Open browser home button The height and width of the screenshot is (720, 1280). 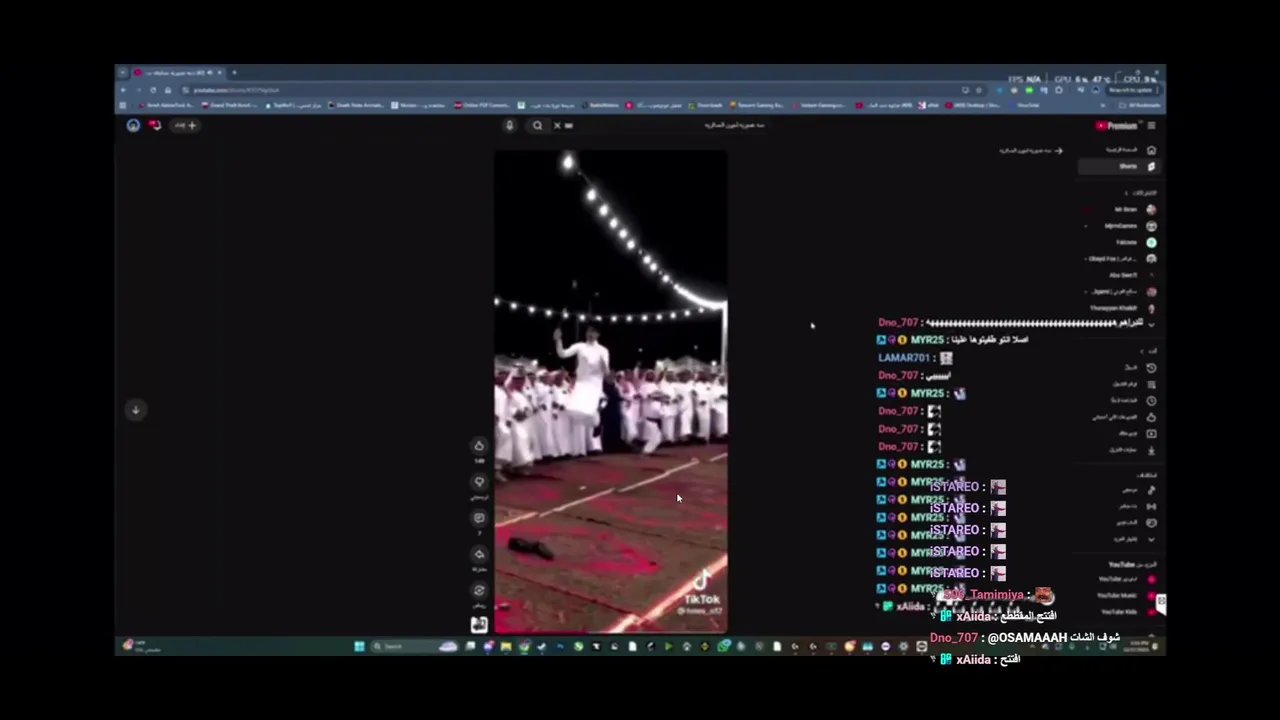(167, 90)
